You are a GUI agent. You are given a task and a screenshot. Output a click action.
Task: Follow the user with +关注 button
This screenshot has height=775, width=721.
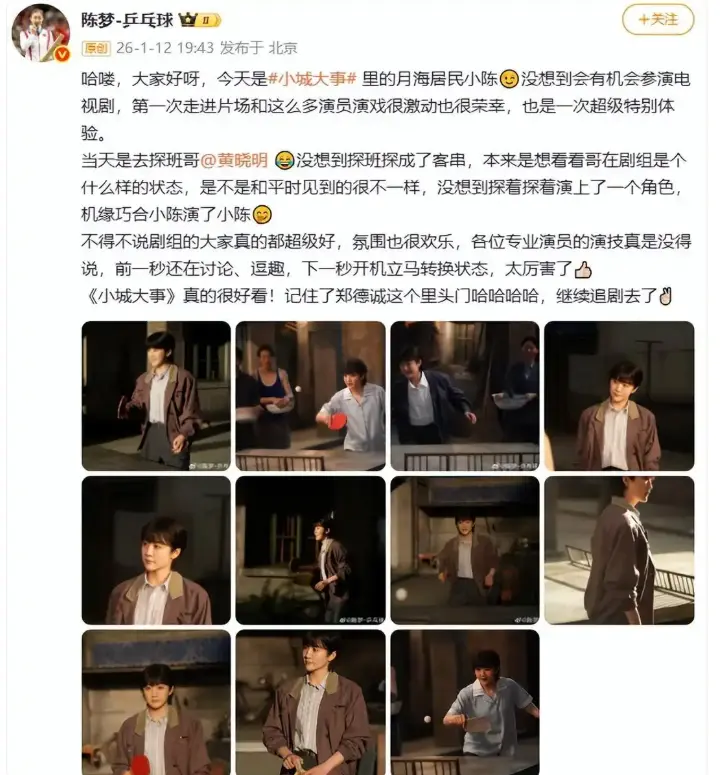pos(658,20)
